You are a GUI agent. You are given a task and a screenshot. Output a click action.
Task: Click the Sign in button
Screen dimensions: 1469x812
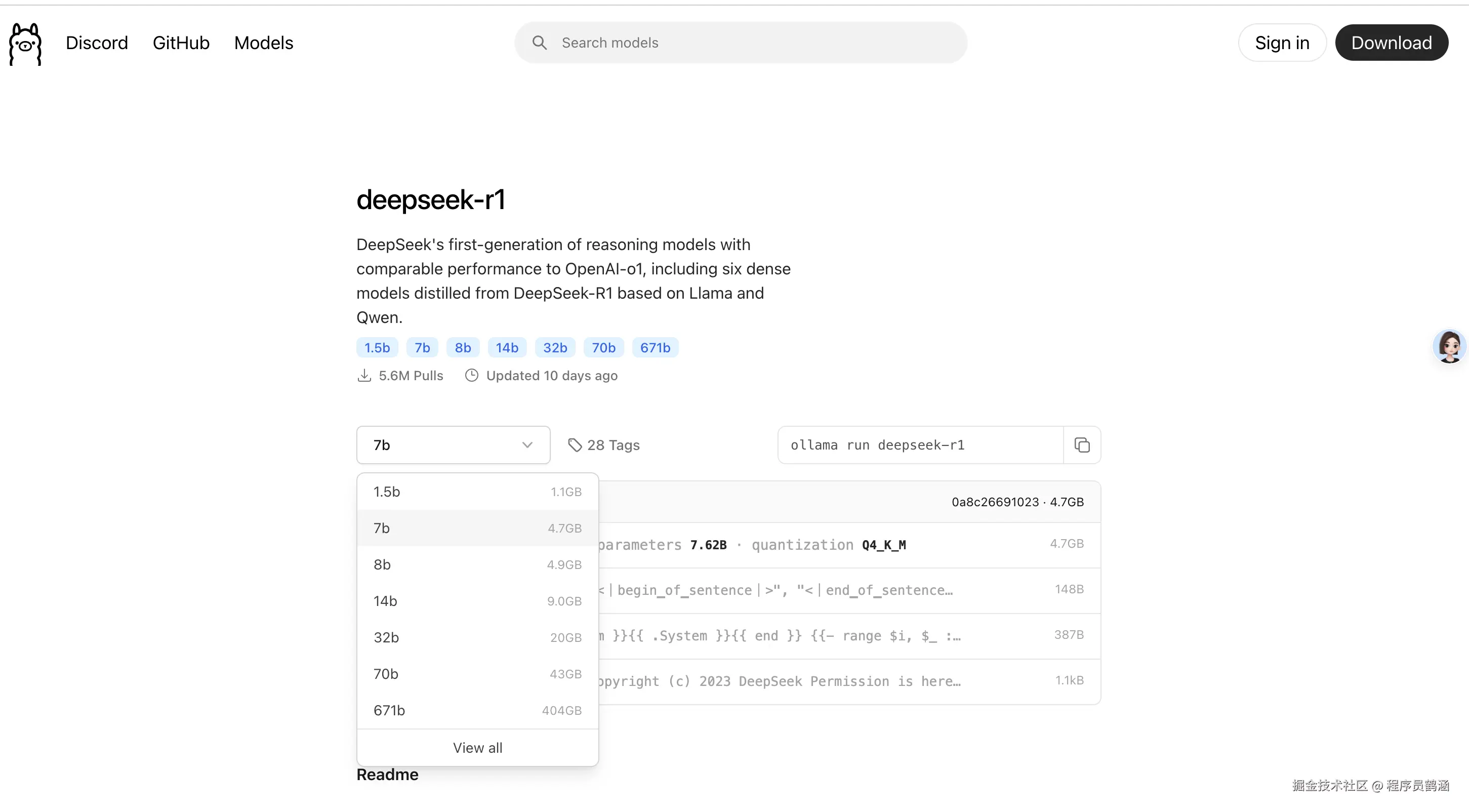pos(1281,43)
